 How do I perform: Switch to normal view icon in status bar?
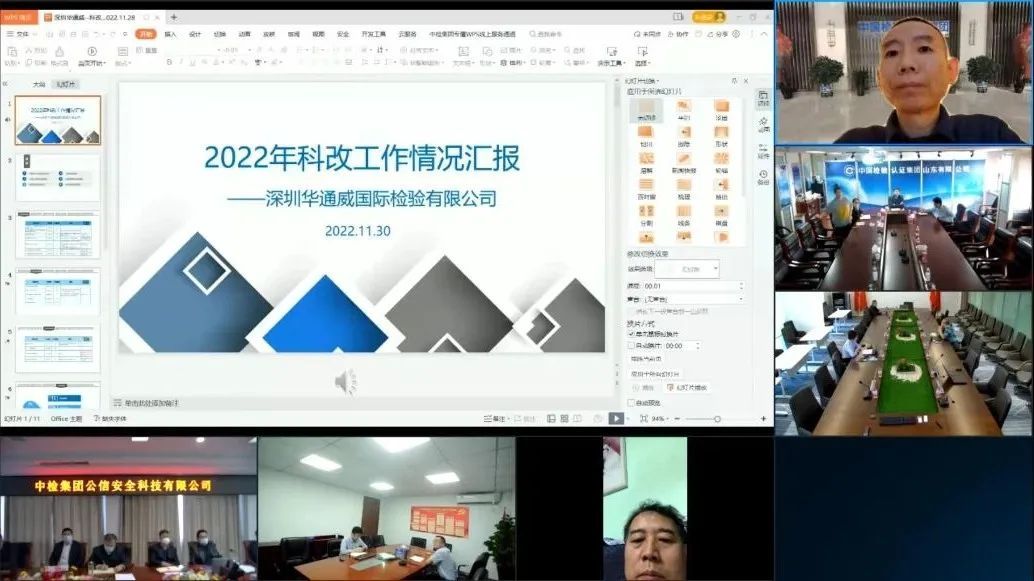pyautogui.click(x=551, y=419)
